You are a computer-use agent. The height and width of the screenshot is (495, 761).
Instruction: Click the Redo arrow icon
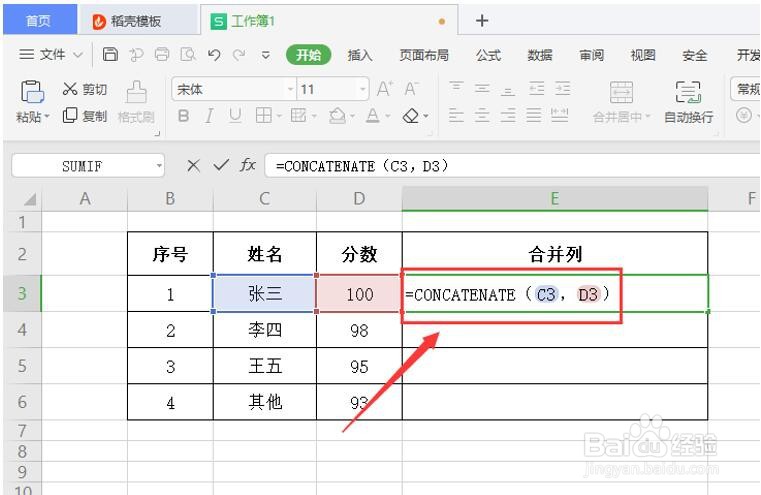point(239,55)
